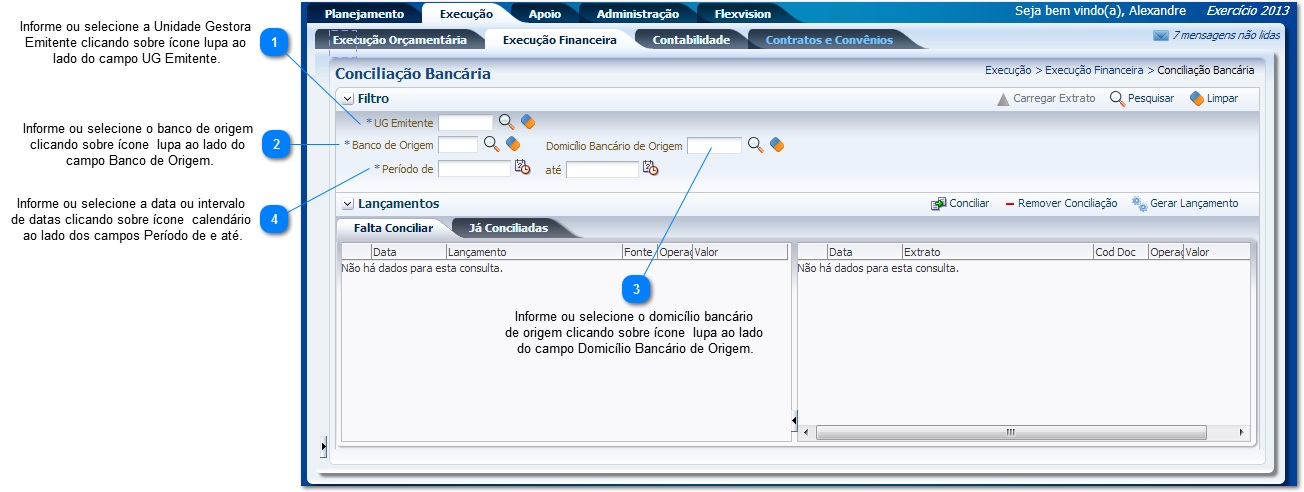The width and height of the screenshot is (1304, 492).
Task: Open the unread messages envelope icon
Action: (1160, 35)
